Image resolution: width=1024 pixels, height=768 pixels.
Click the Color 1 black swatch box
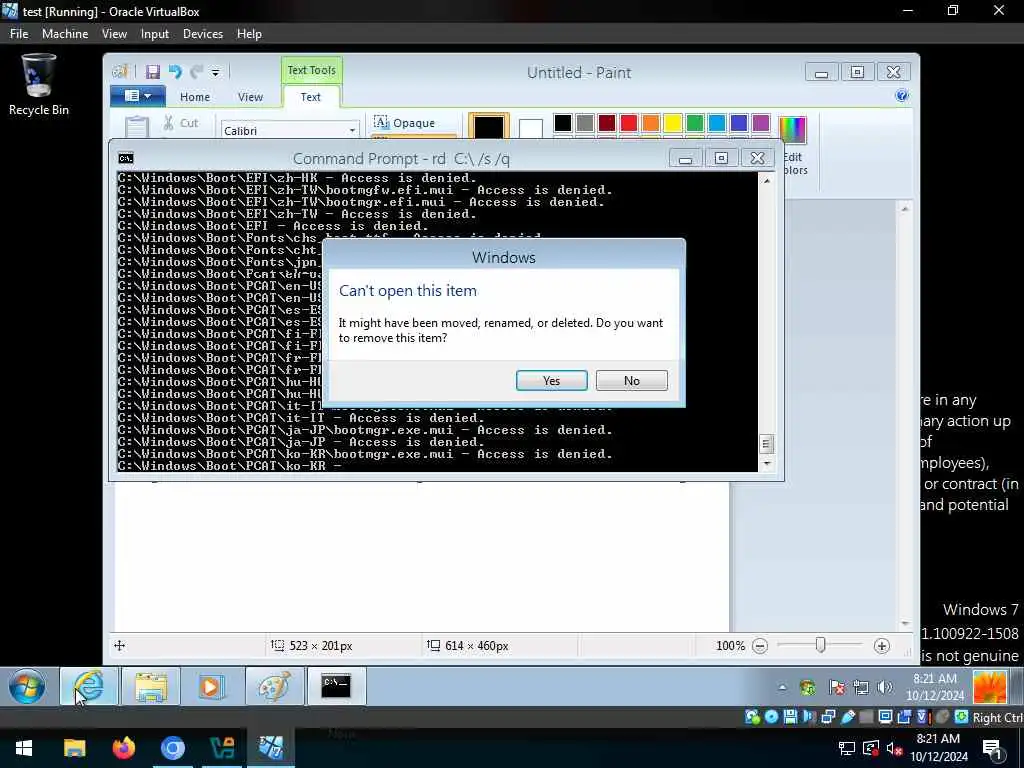coord(488,126)
